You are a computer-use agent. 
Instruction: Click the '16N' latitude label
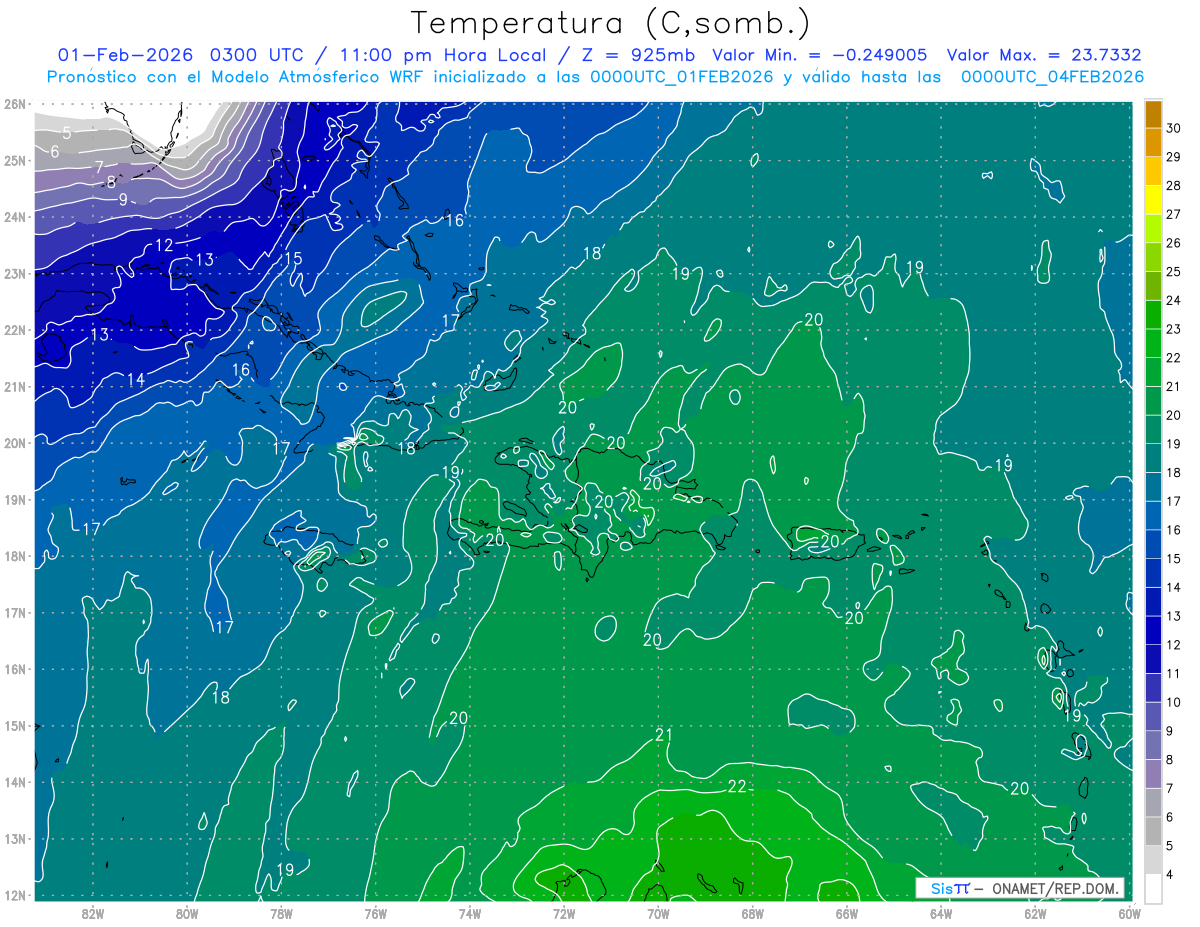pyautogui.click(x=14, y=669)
